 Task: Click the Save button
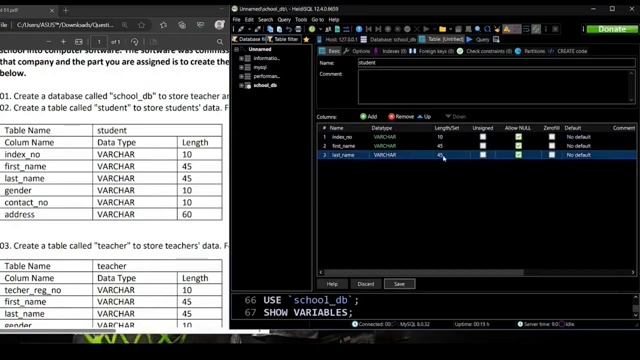400,284
